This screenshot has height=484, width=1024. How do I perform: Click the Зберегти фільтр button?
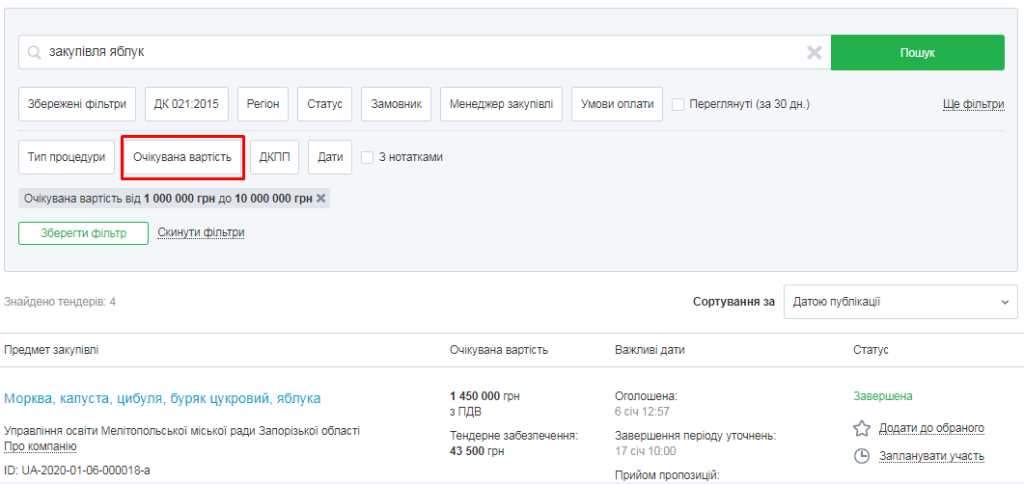pos(83,233)
